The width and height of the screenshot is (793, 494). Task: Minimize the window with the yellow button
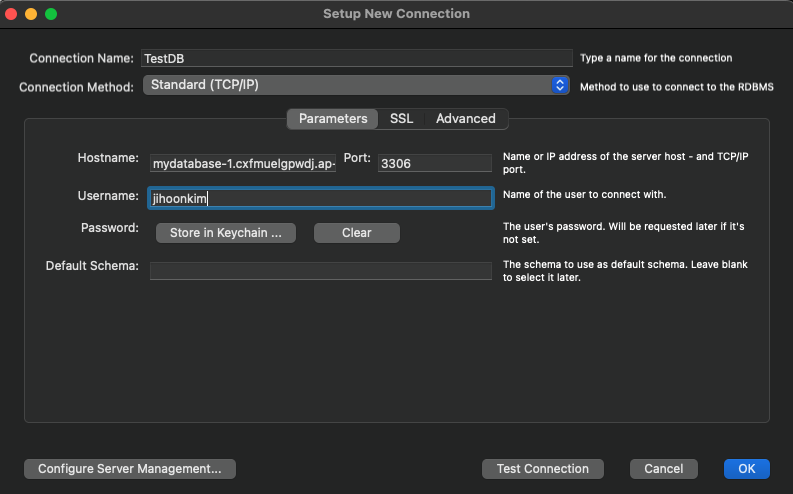pos(31,14)
